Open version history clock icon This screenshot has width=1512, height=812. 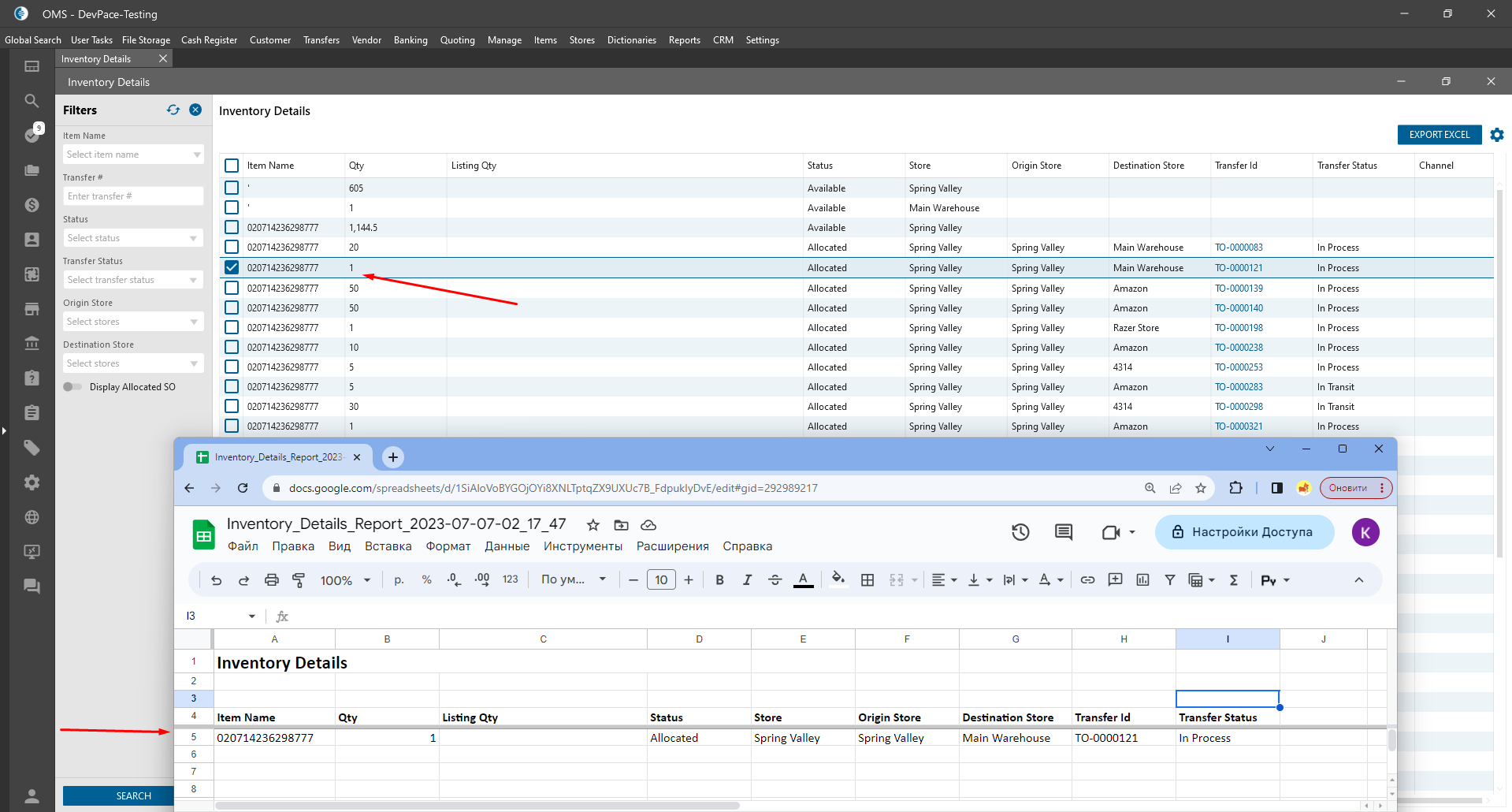(1020, 532)
